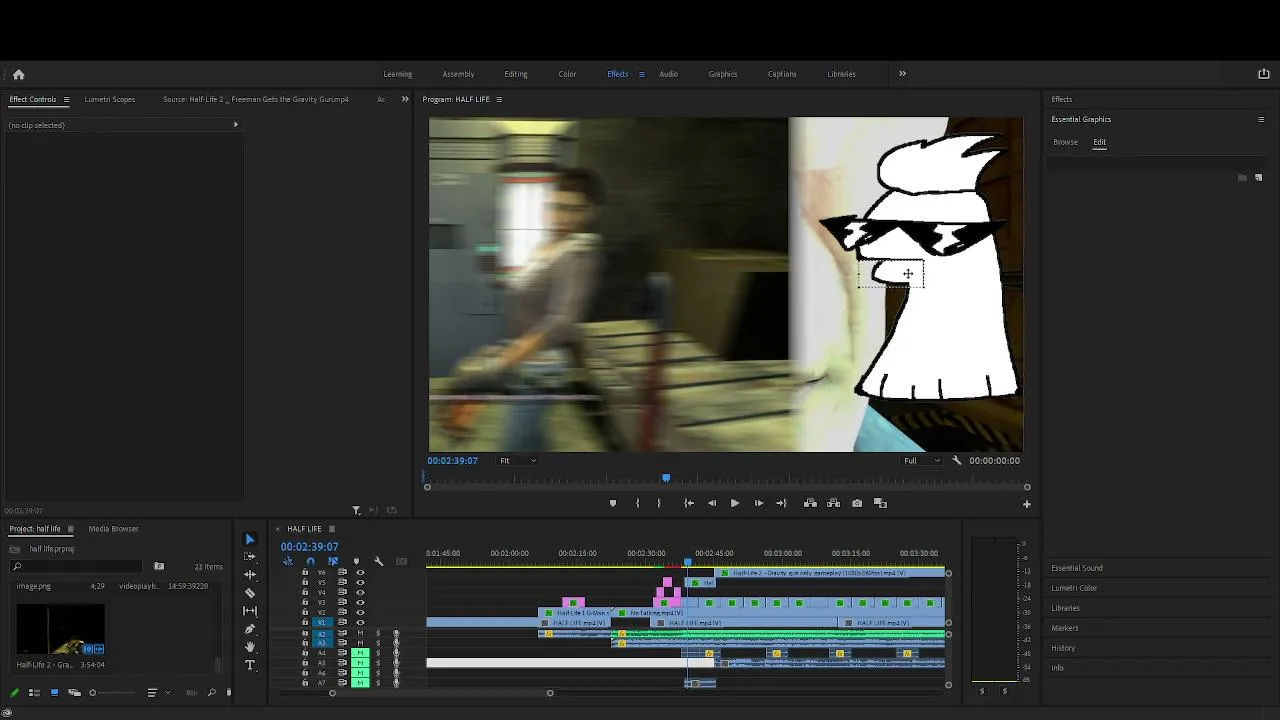Open the Program: HALF LIFE panel menu
The width and height of the screenshot is (1280, 720).
(x=499, y=99)
